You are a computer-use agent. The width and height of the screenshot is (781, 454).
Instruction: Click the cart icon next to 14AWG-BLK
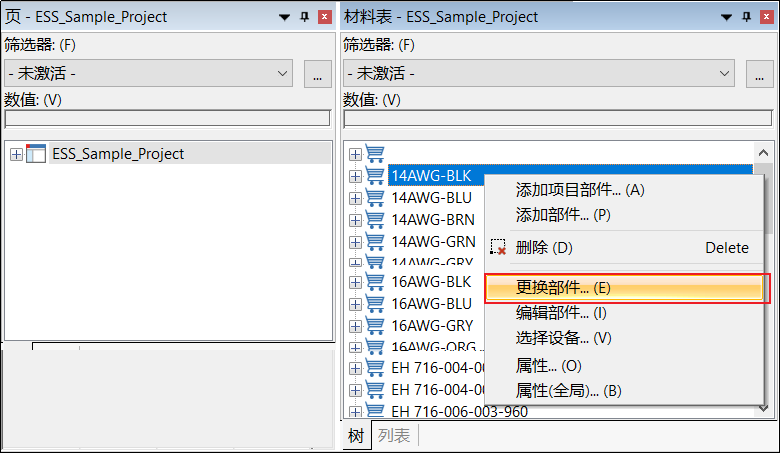(x=376, y=176)
